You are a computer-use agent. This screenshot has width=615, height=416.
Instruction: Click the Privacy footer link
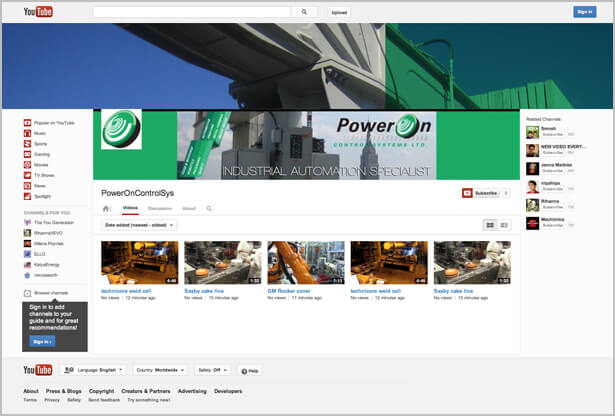pos(52,400)
